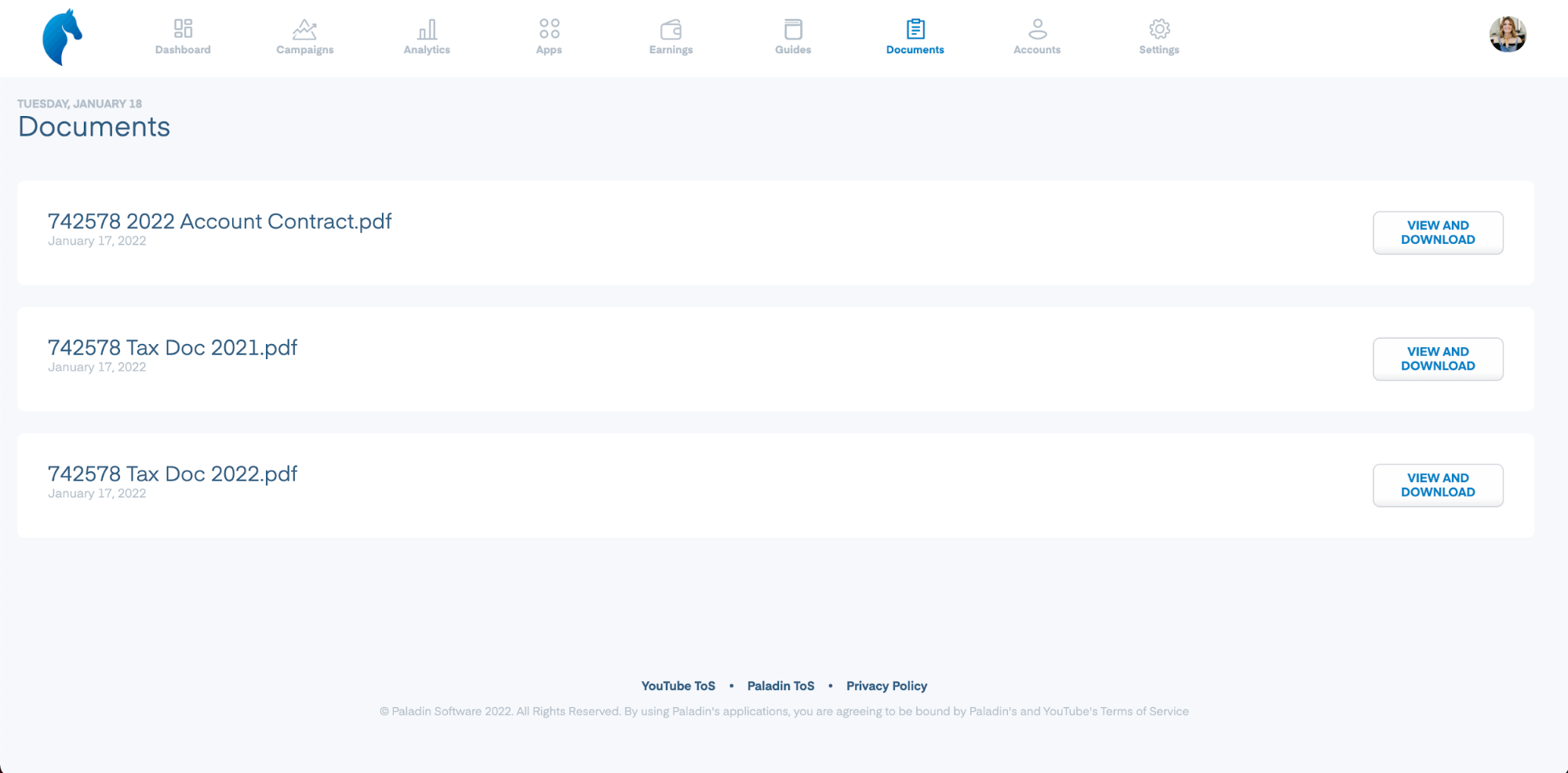
Task: Select the Documents clipboard icon
Action: (x=915, y=29)
